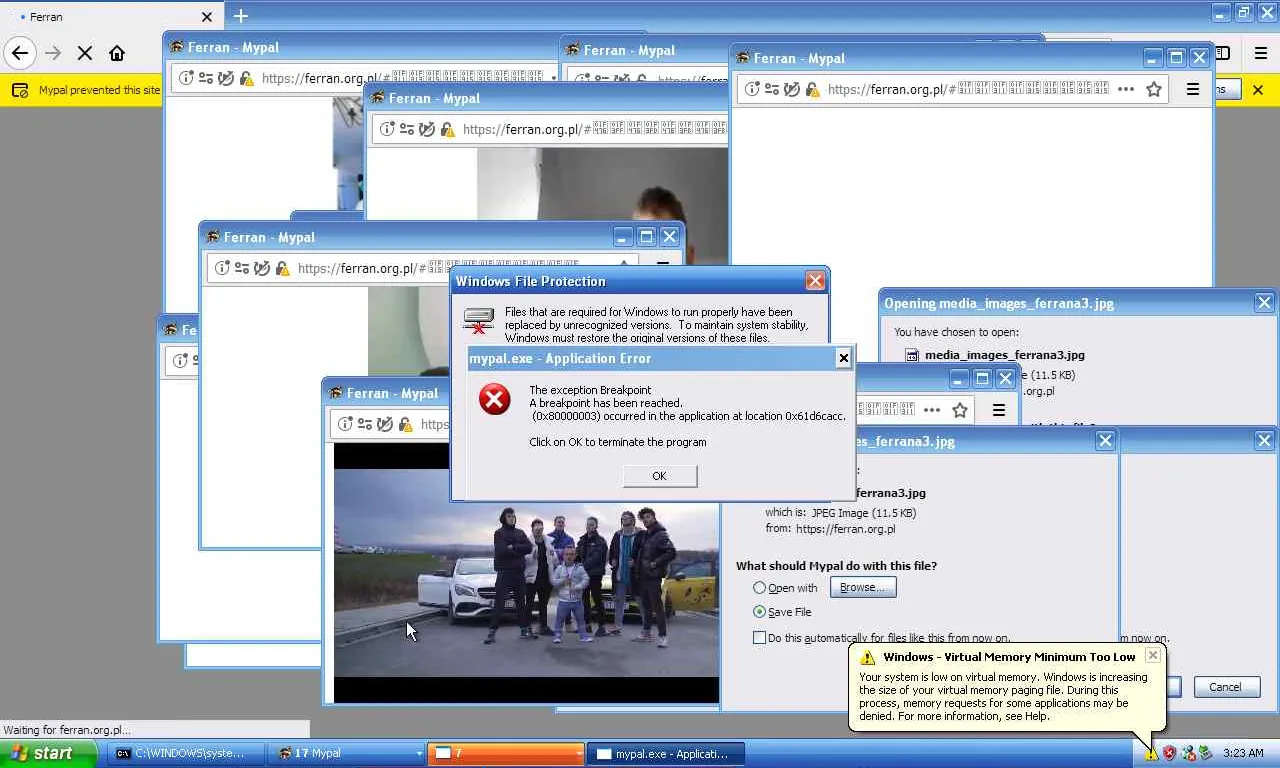This screenshot has width=1280, height=768.
Task: Dismiss the yellow popup-blocked notification bar
Action: point(1258,90)
